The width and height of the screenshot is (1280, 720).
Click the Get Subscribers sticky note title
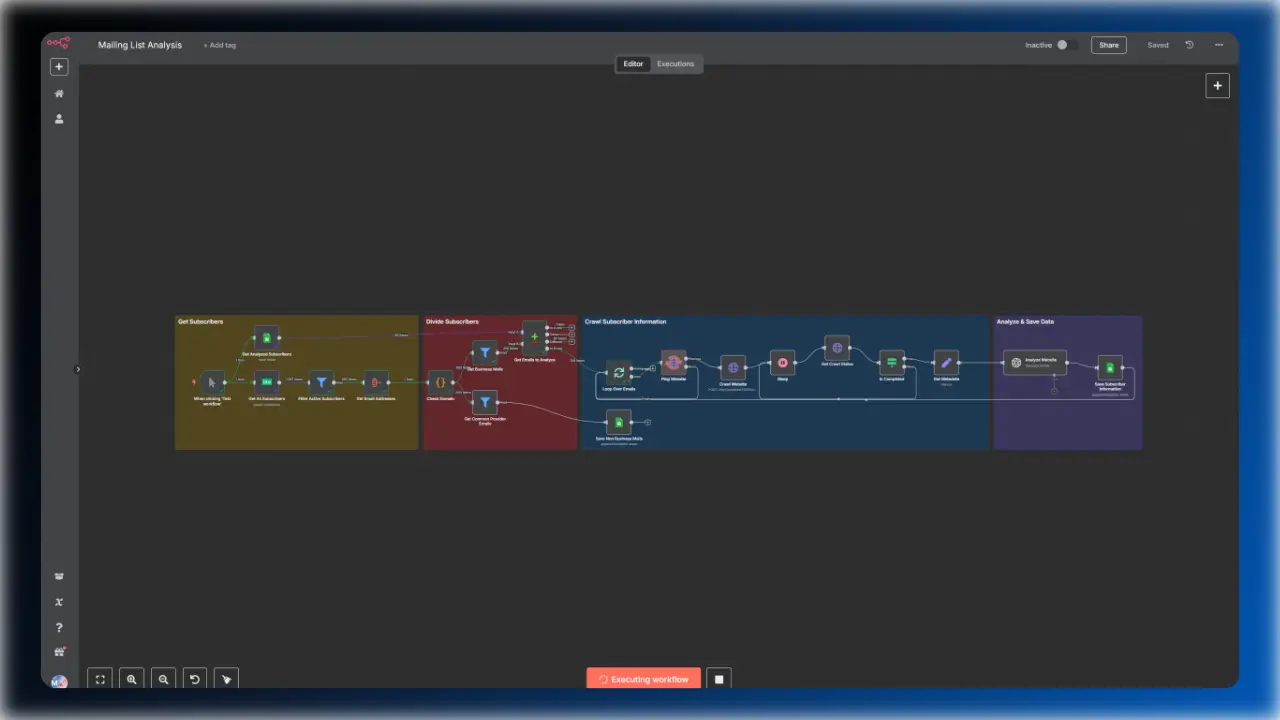coord(200,322)
